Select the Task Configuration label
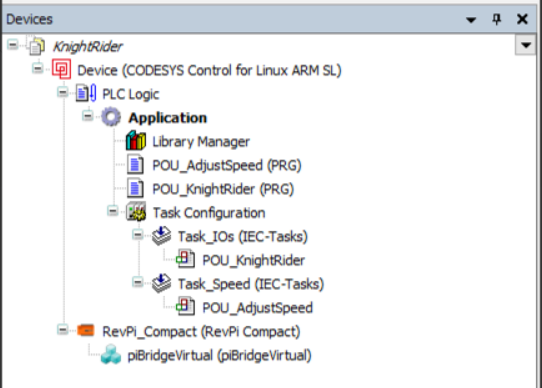542x388 pixels. click(209, 213)
